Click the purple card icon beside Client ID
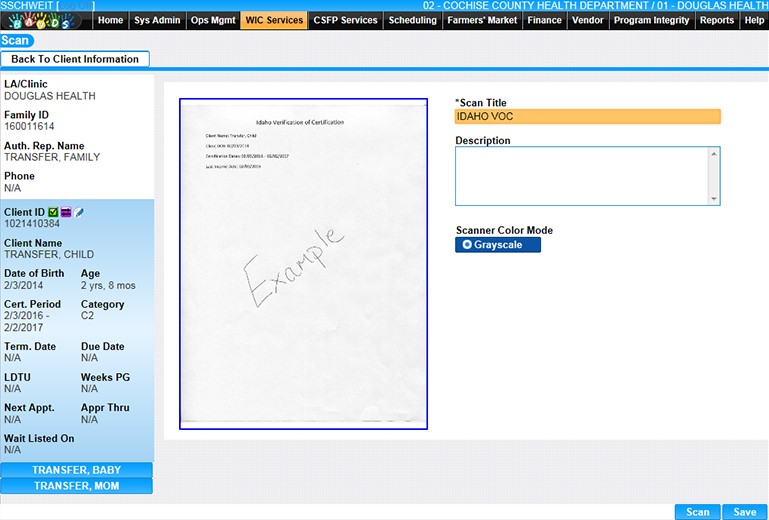The image size is (769, 520). tap(66, 212)
